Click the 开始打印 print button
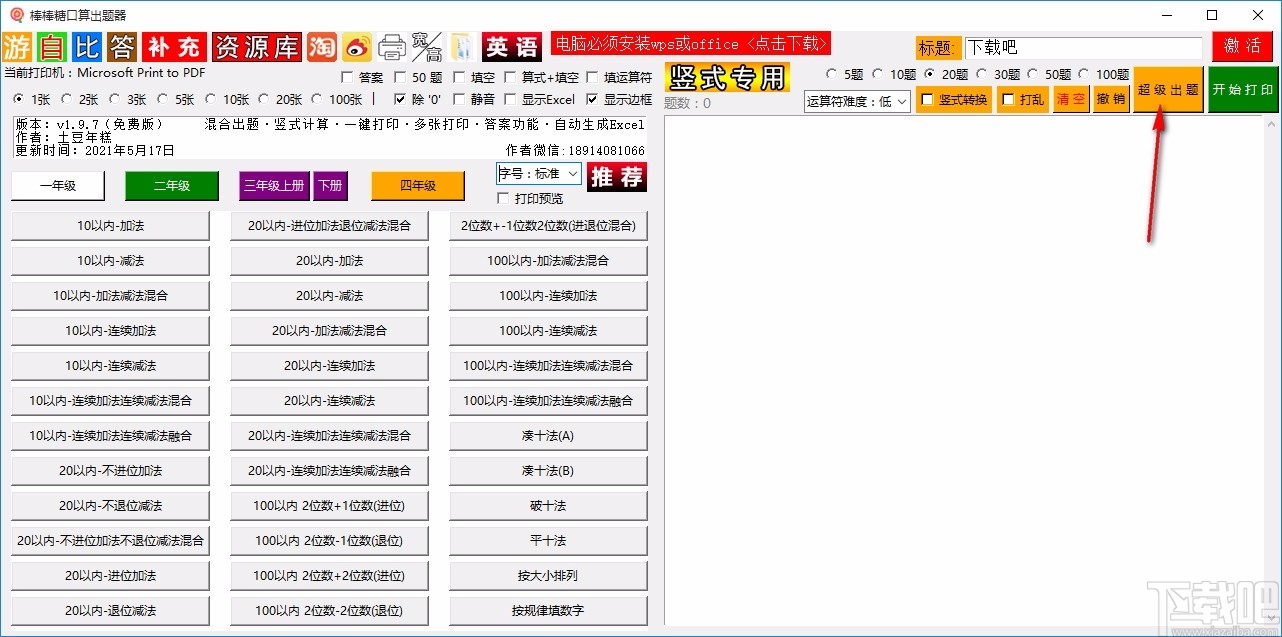 (x=1243, y=90)
